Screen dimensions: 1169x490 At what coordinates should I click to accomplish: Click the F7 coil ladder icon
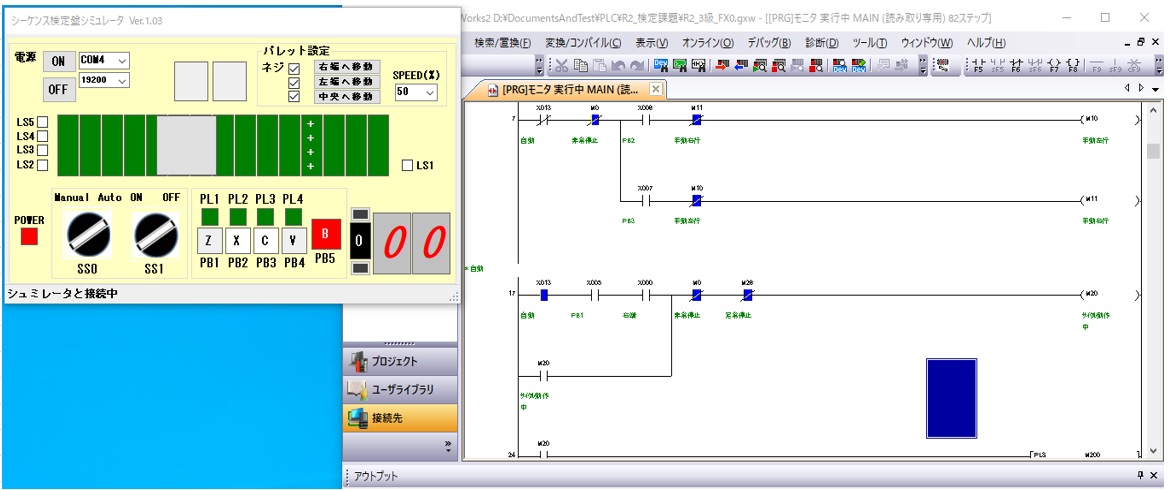pyautogui.click(x=1052, y=65)
